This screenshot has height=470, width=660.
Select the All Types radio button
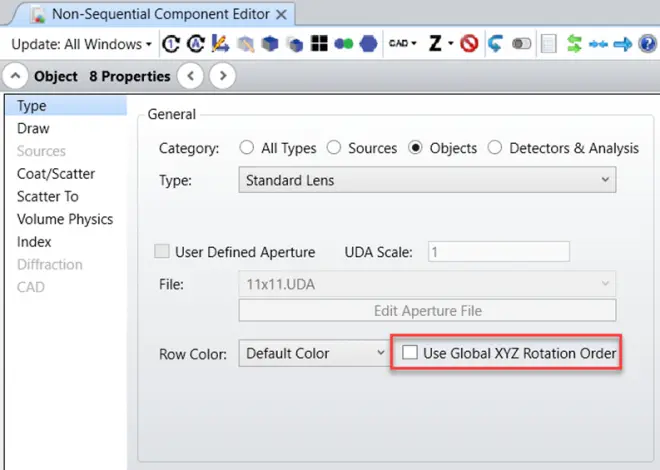[x=246, y=148]
